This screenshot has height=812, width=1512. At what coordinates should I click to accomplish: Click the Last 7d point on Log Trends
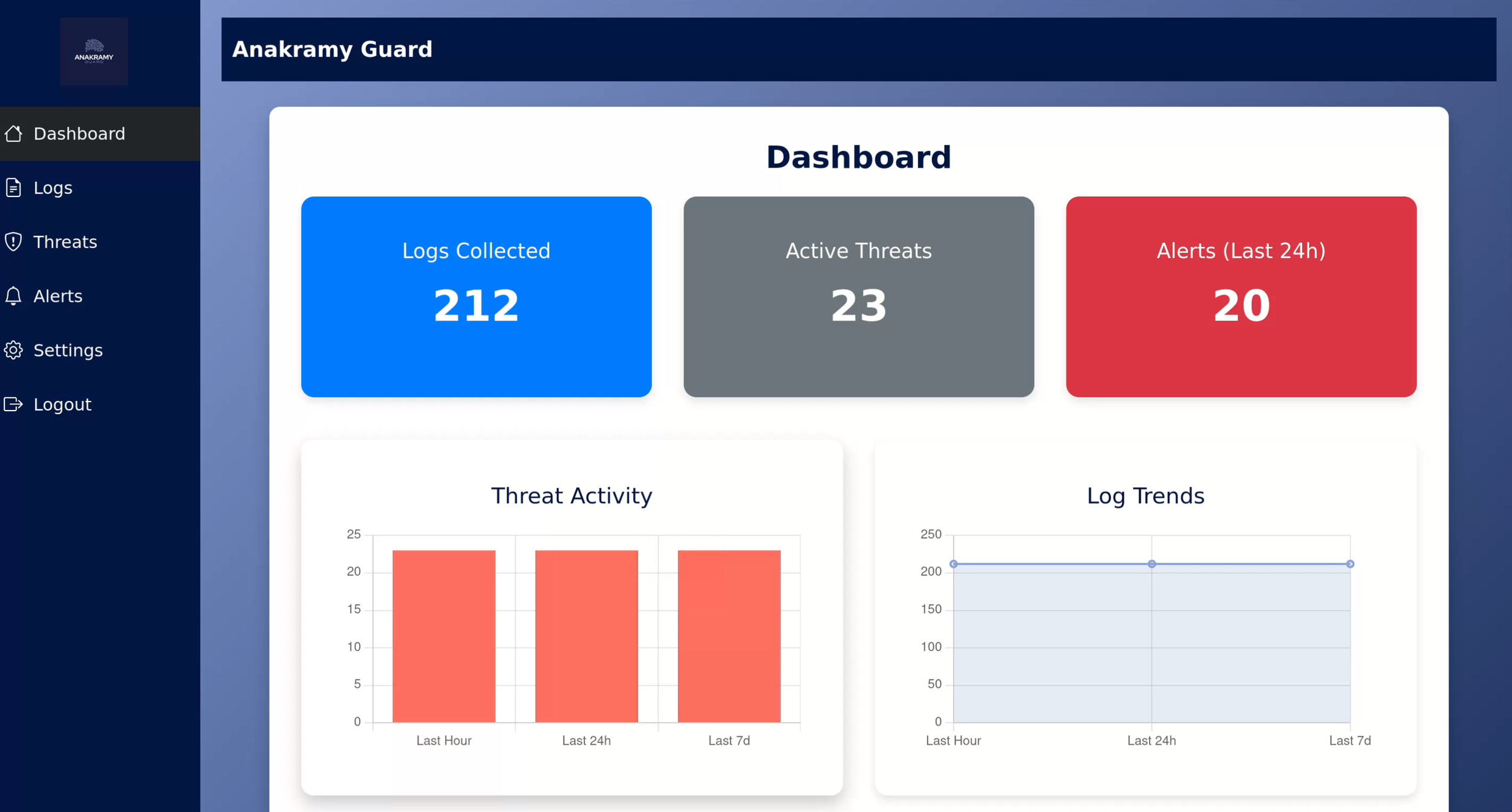tap(1349, 564)
